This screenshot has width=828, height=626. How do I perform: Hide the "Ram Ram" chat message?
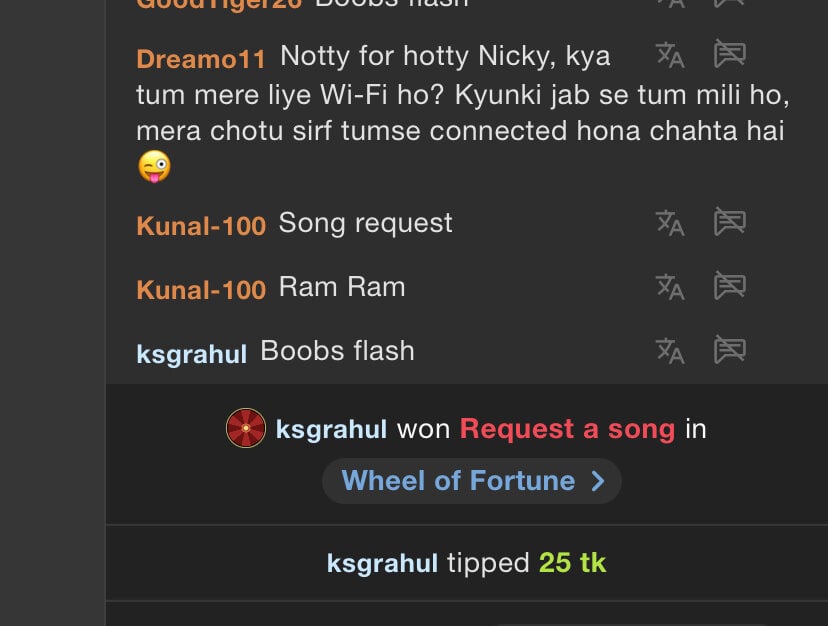730,287
